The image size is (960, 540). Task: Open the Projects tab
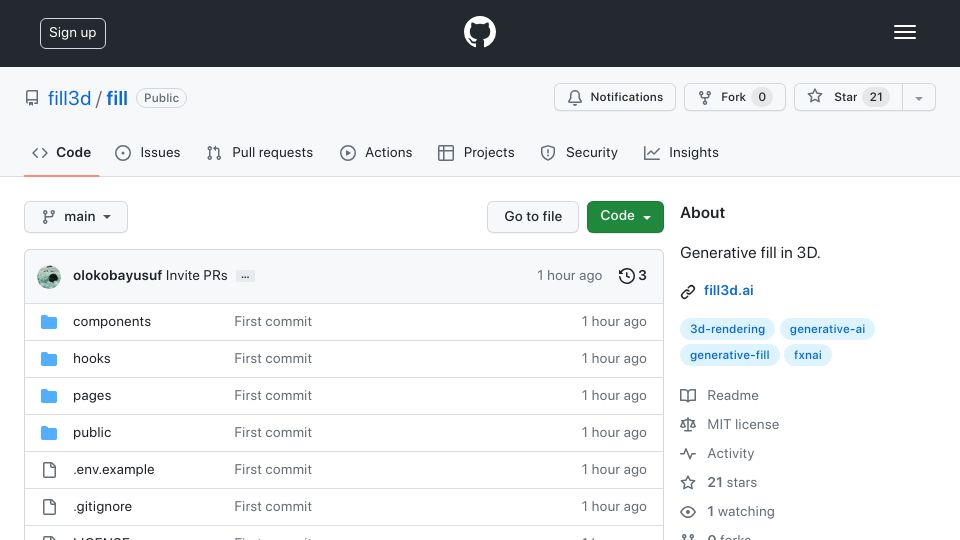[476, 152]
